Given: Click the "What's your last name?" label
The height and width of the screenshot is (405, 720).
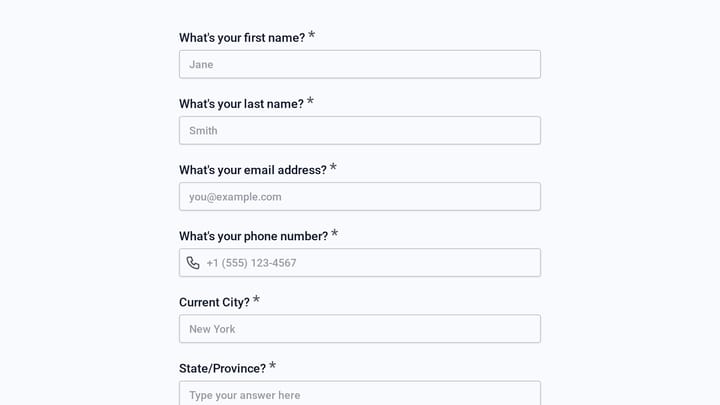Looking at the screenshot, I should click(242, 104).
